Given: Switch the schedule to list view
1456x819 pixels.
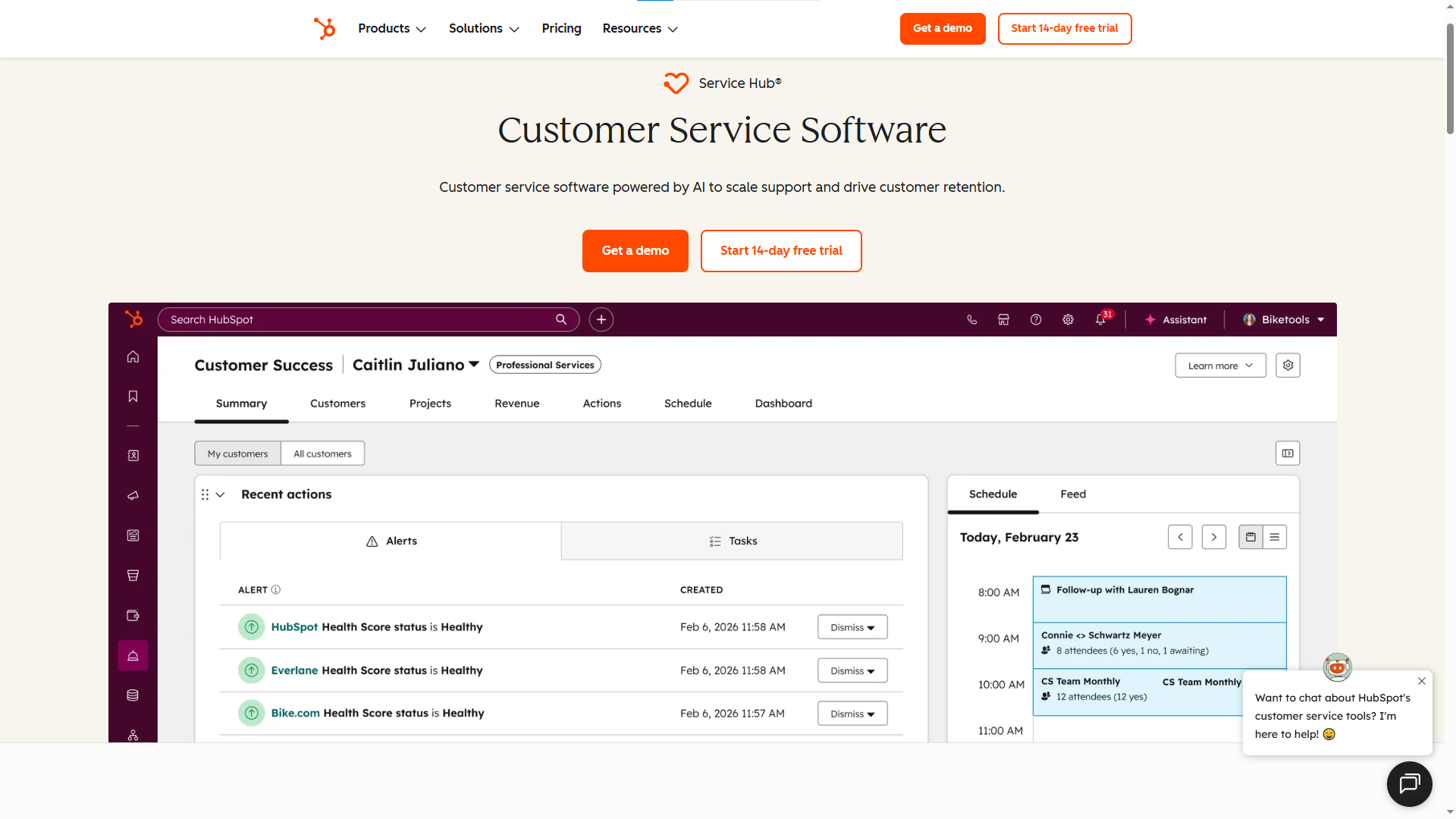Looking at the screenshot, I should pos(1275,537).
